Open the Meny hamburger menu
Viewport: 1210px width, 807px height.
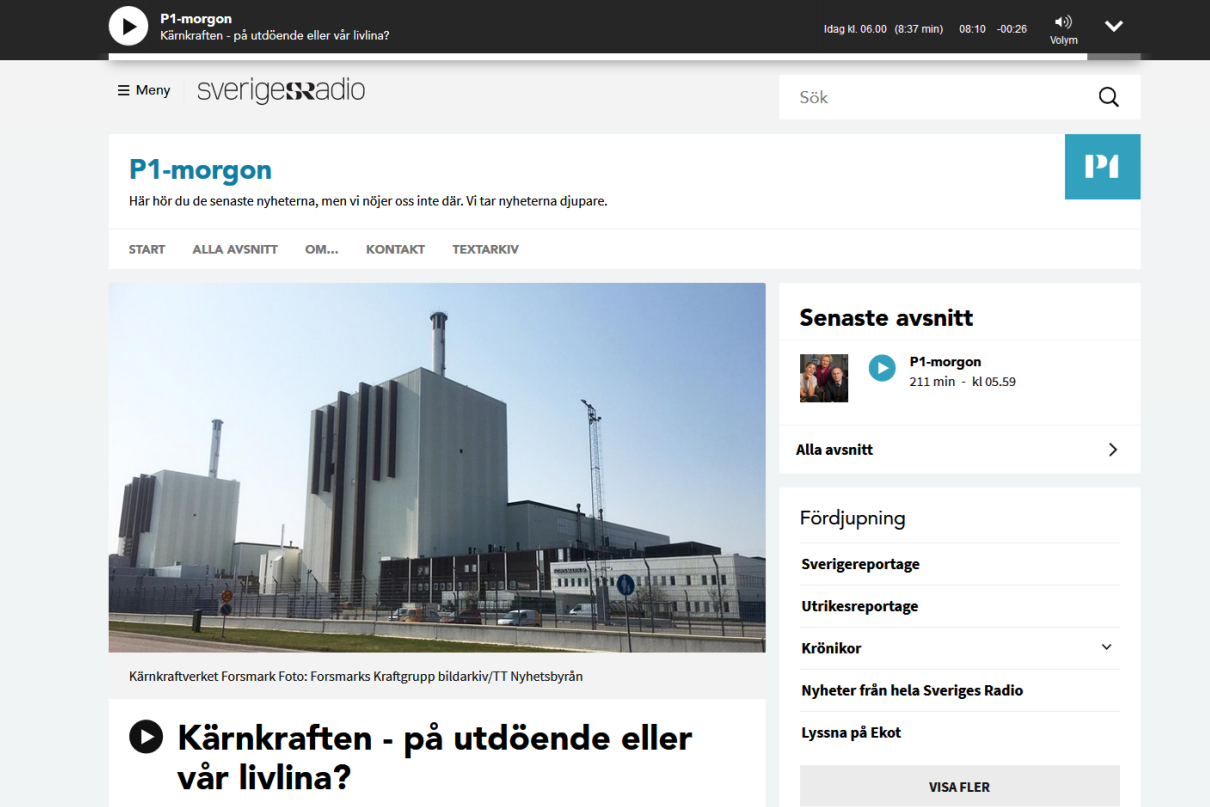(x=144, y=90)
